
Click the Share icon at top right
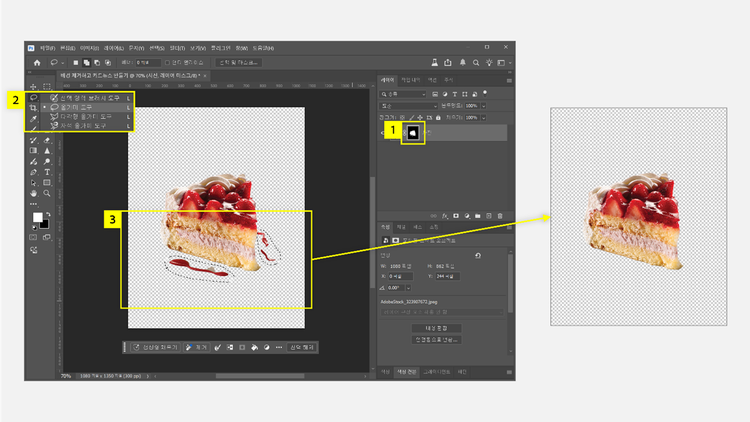coord(448,63)
